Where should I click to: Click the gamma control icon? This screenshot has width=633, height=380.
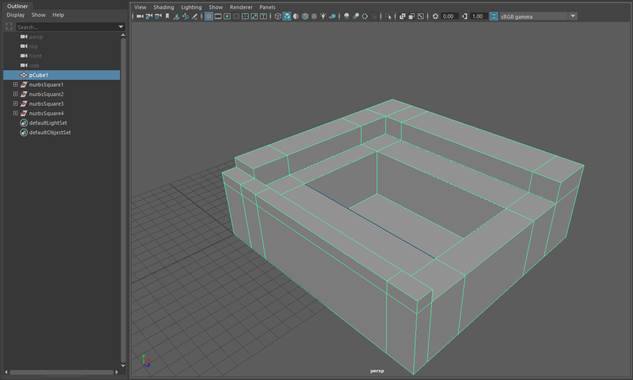(x=464, y=17)
